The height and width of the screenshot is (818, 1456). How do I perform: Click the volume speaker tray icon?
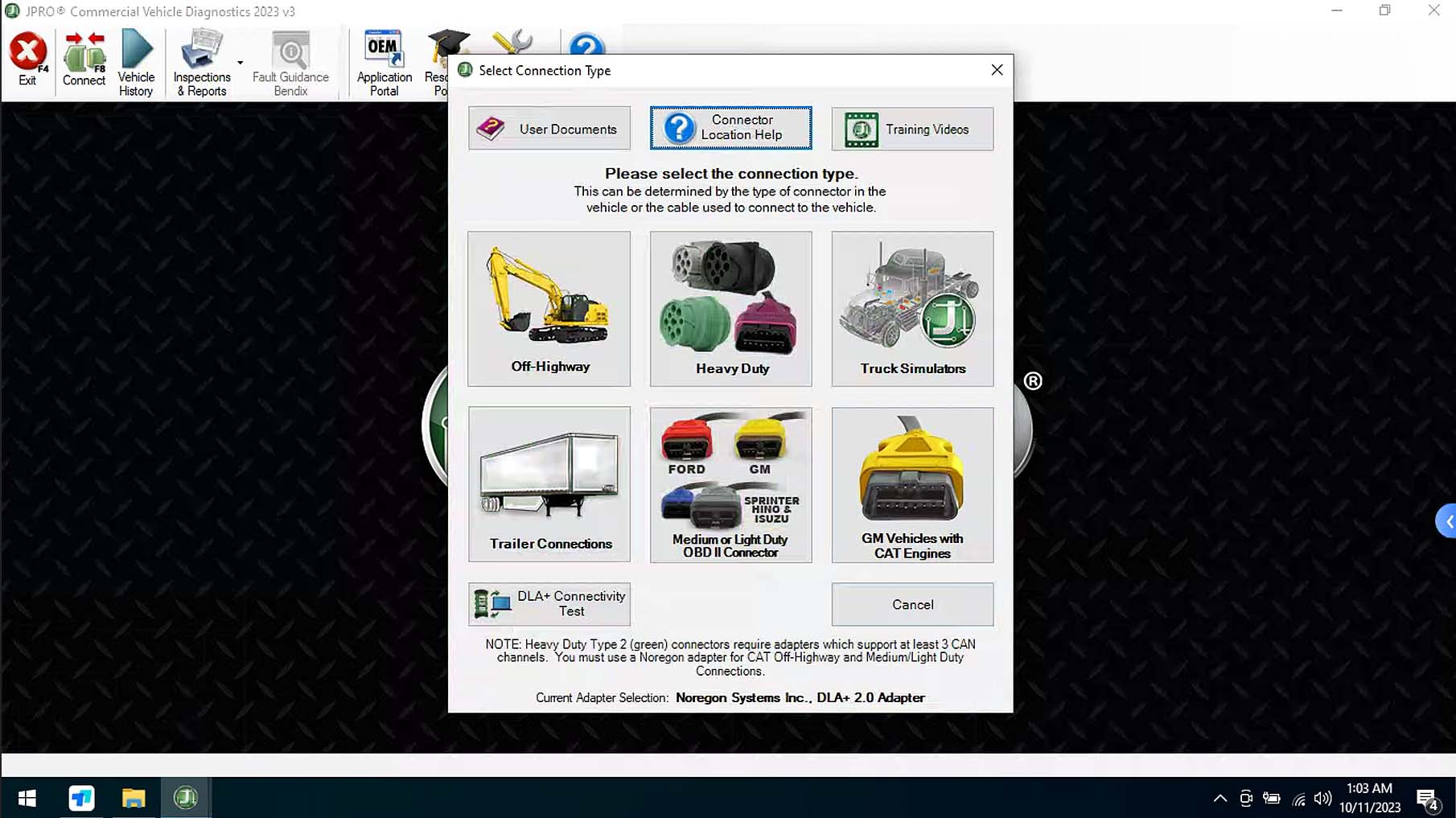point(1323,799)
